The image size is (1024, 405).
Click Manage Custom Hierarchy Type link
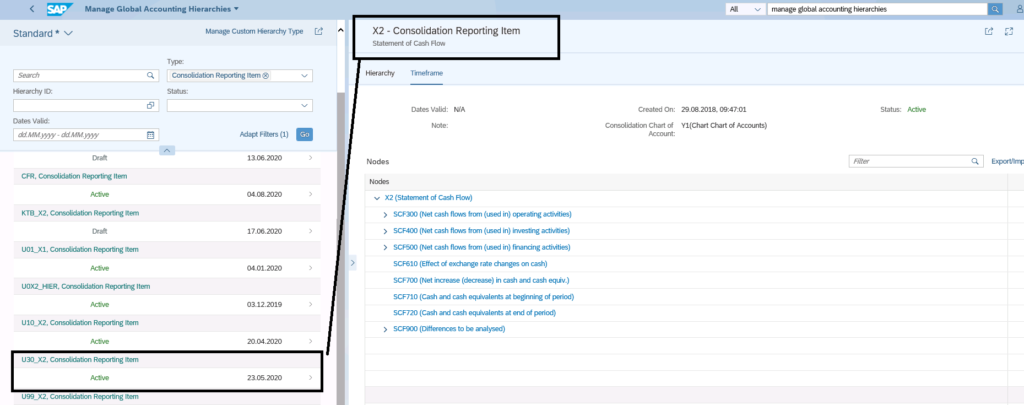click(253, 32)
